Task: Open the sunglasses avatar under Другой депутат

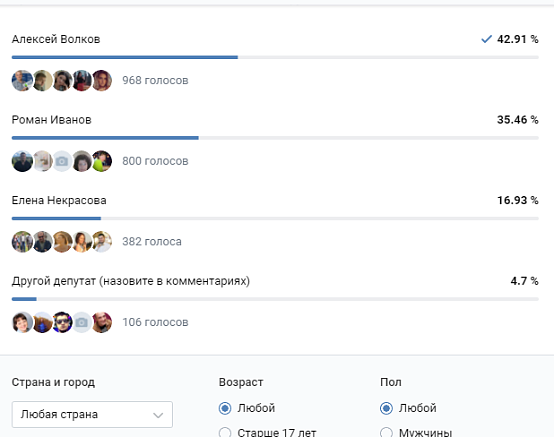Action: coord(62,322)
